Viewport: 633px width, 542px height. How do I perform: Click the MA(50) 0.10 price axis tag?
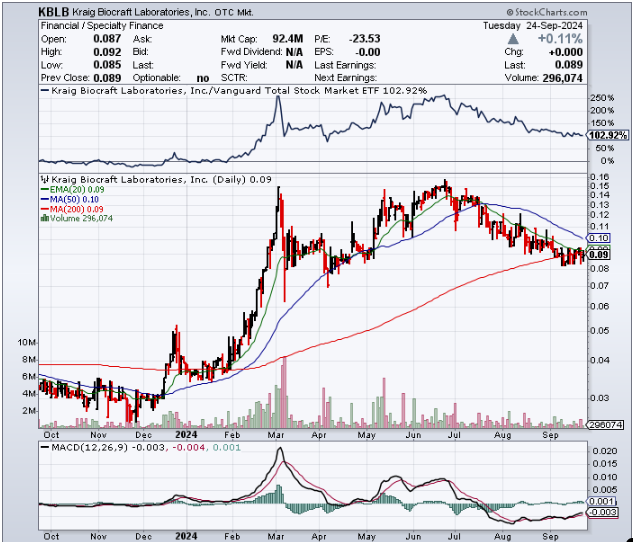(x=599, y=238)
